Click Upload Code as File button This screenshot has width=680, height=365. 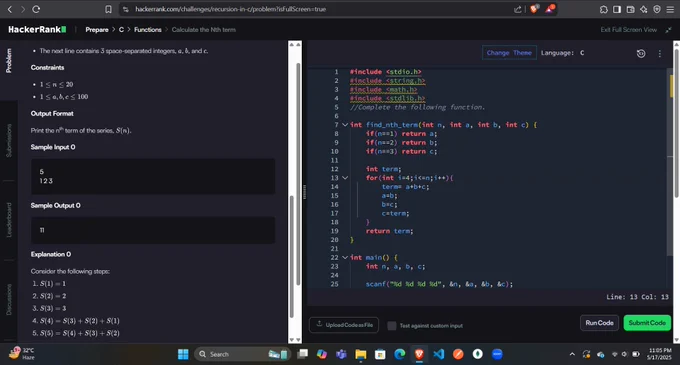(344, 325)
